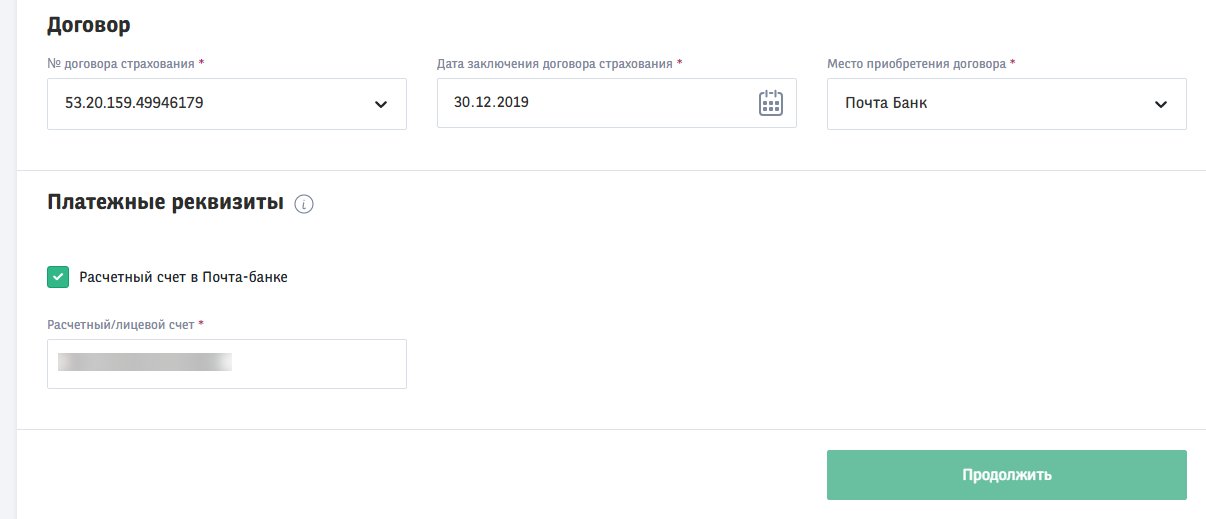Viewport: 1206px width, 519px height.
Task: Click the Расчетный/лицевой счет field label
Action: (125, 324)
